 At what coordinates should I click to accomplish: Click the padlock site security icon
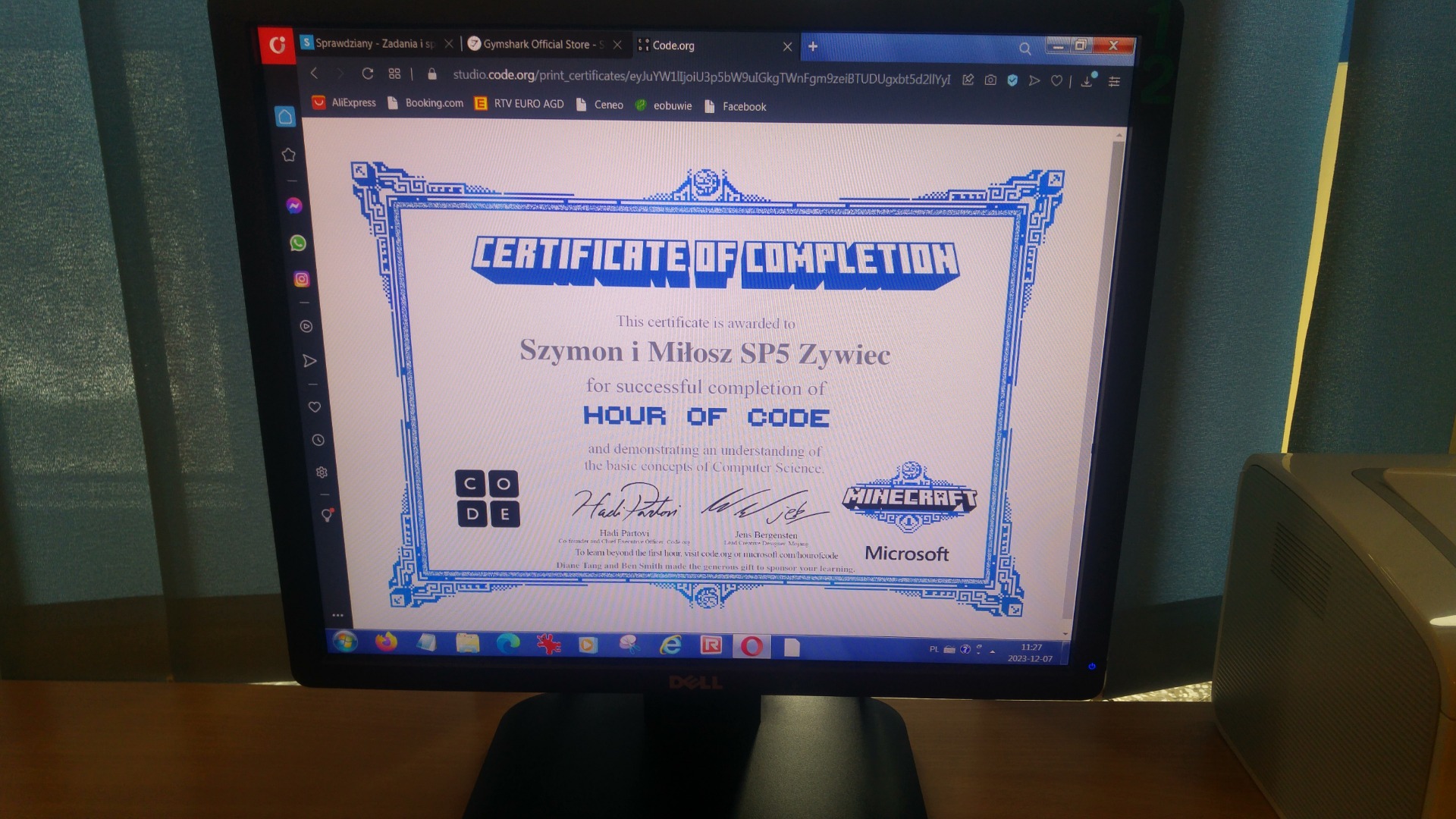point(432,74)
